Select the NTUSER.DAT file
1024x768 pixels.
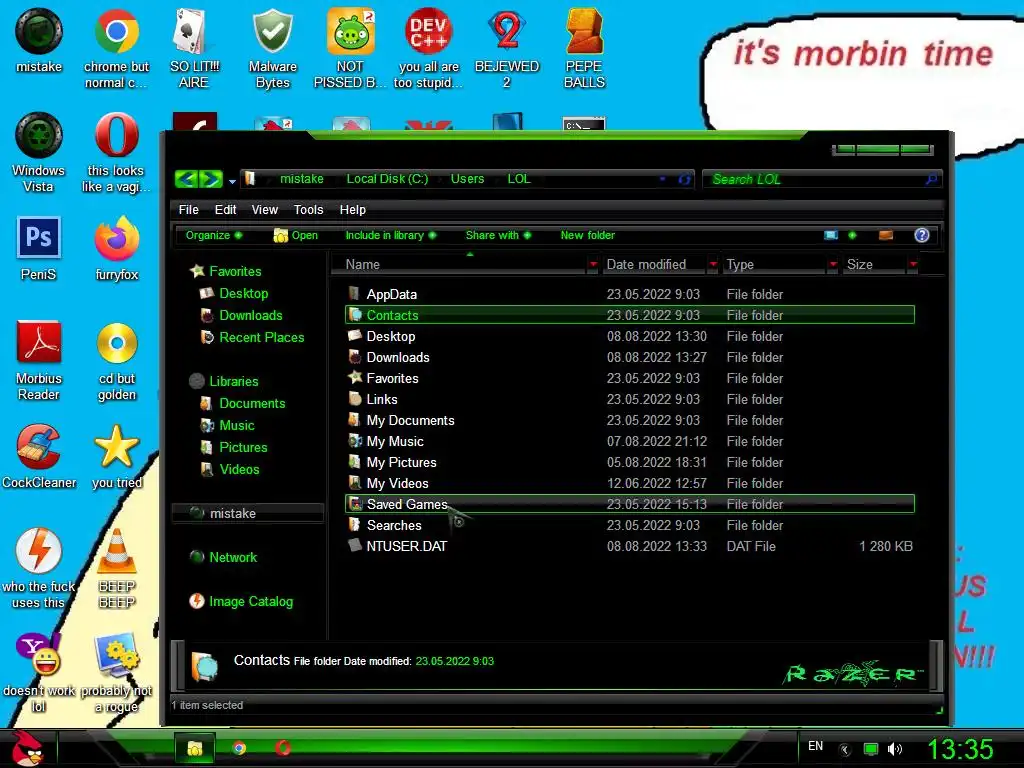tap(630, 546)
